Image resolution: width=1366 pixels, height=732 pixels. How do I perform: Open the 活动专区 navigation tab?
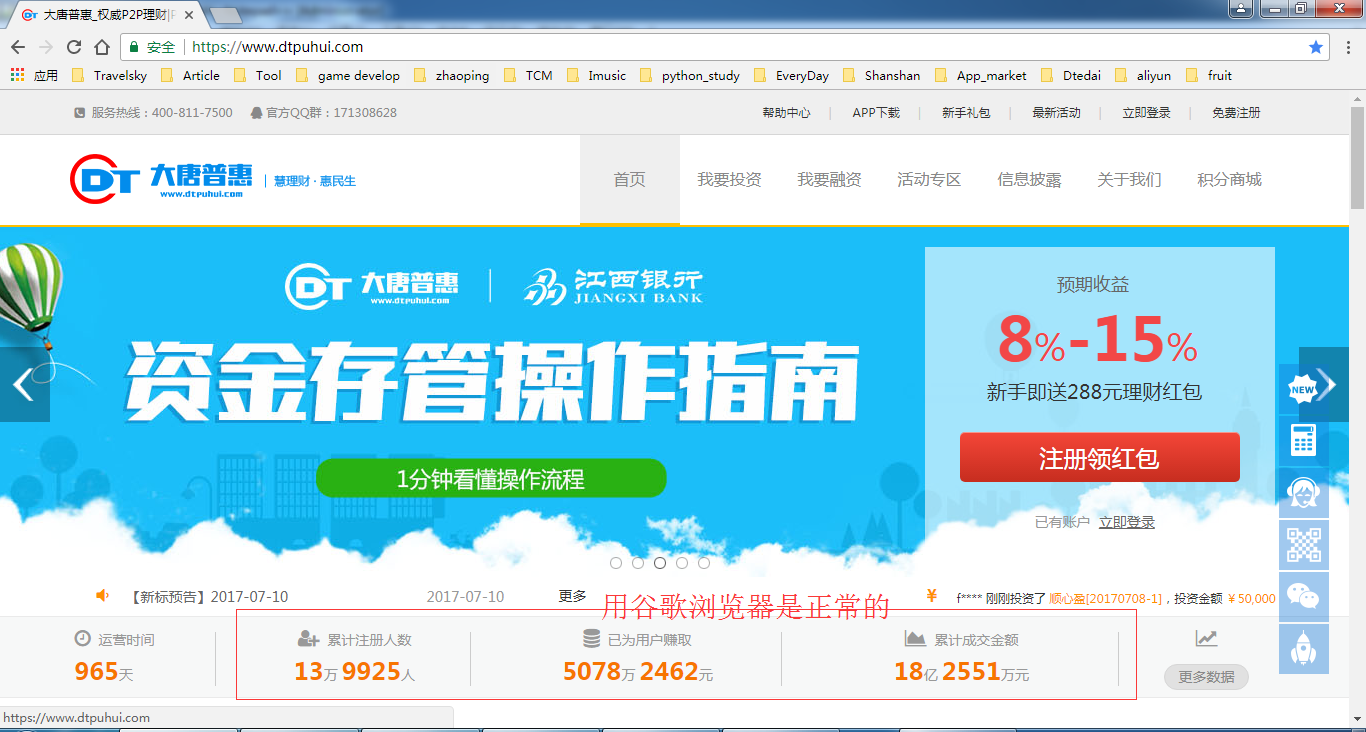tap(930, 180)
